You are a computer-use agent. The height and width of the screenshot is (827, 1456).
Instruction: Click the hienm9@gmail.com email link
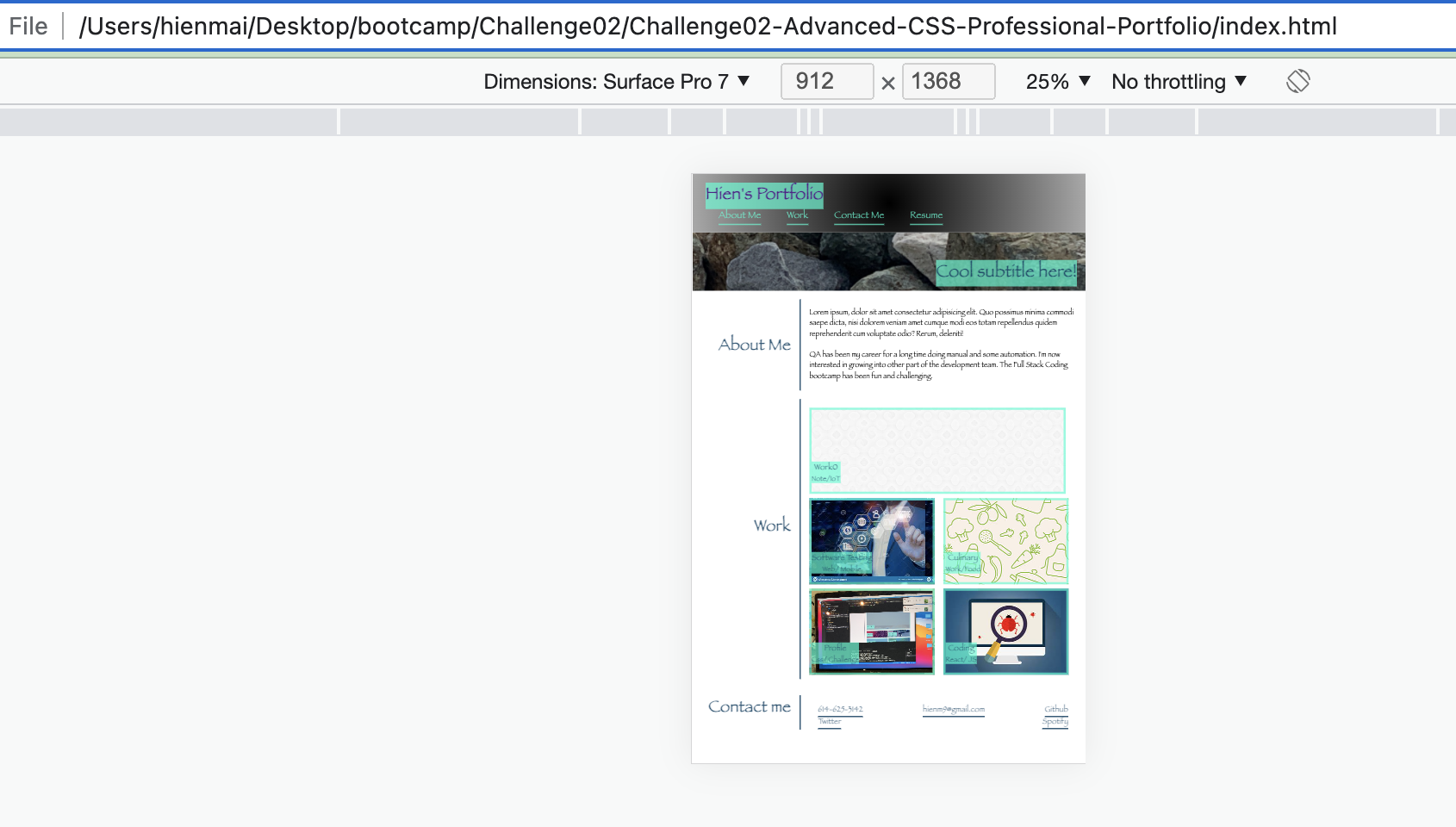coord(954,709)
